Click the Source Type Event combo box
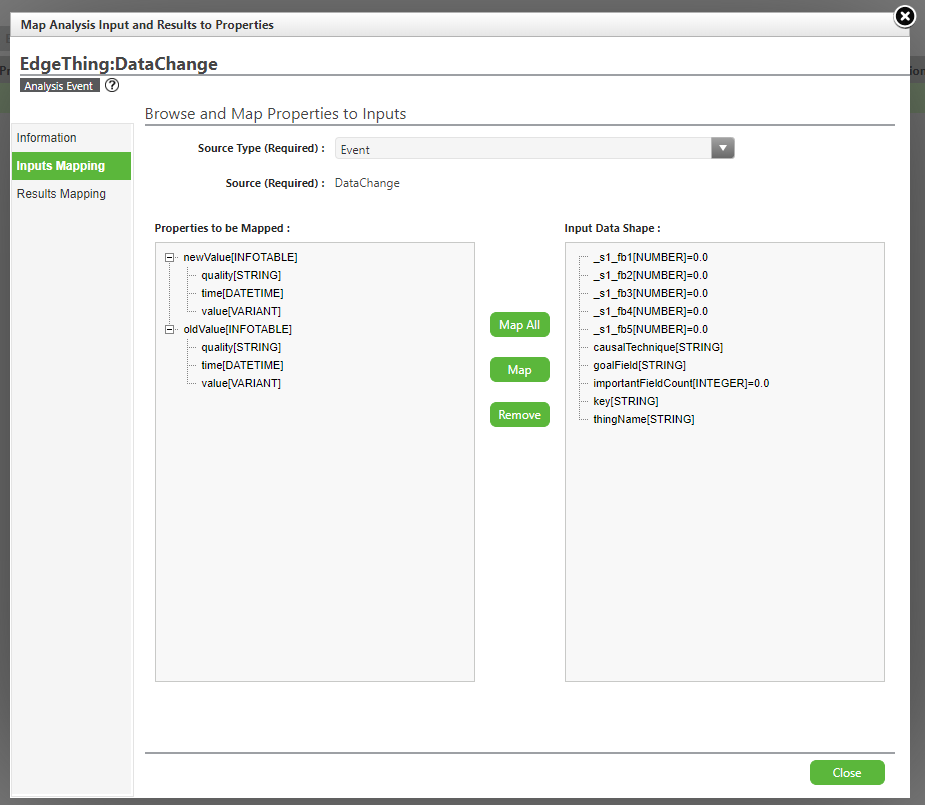Viewport: 925px width, 805px height. pyautogui.click(x=534, y=148)
